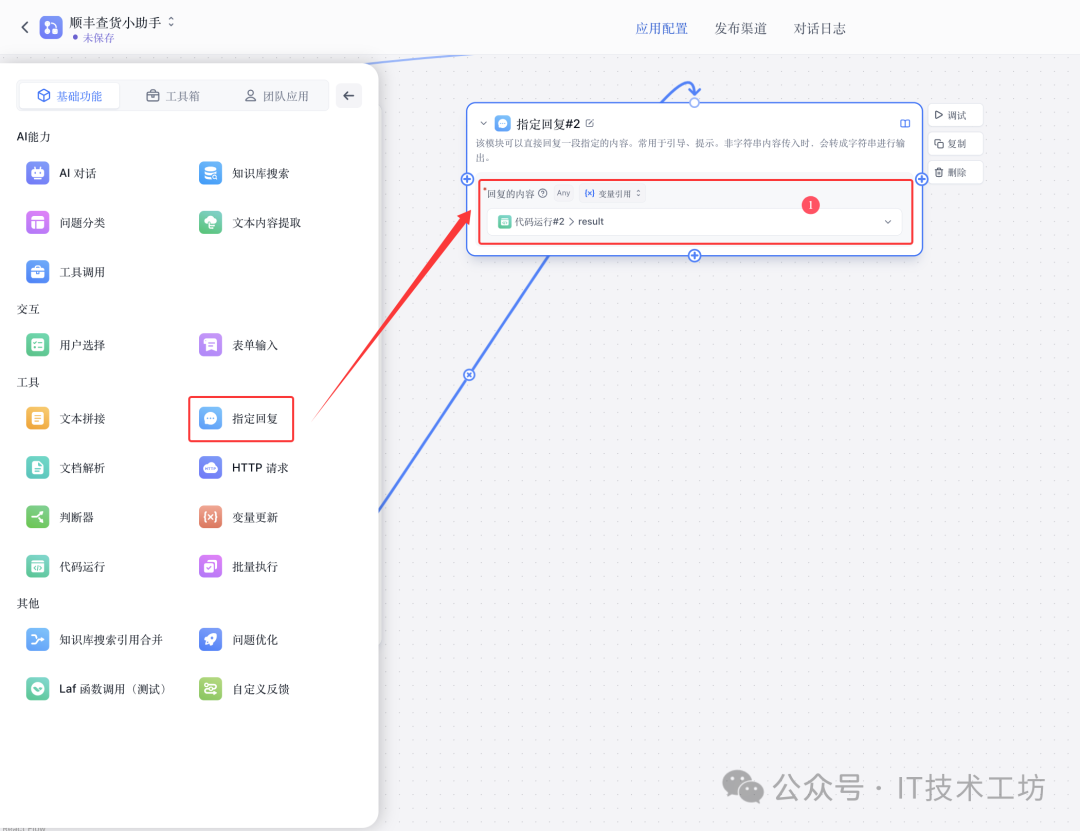Open the node's documentation book icon

pyautogui.click(x=904, y=123)
